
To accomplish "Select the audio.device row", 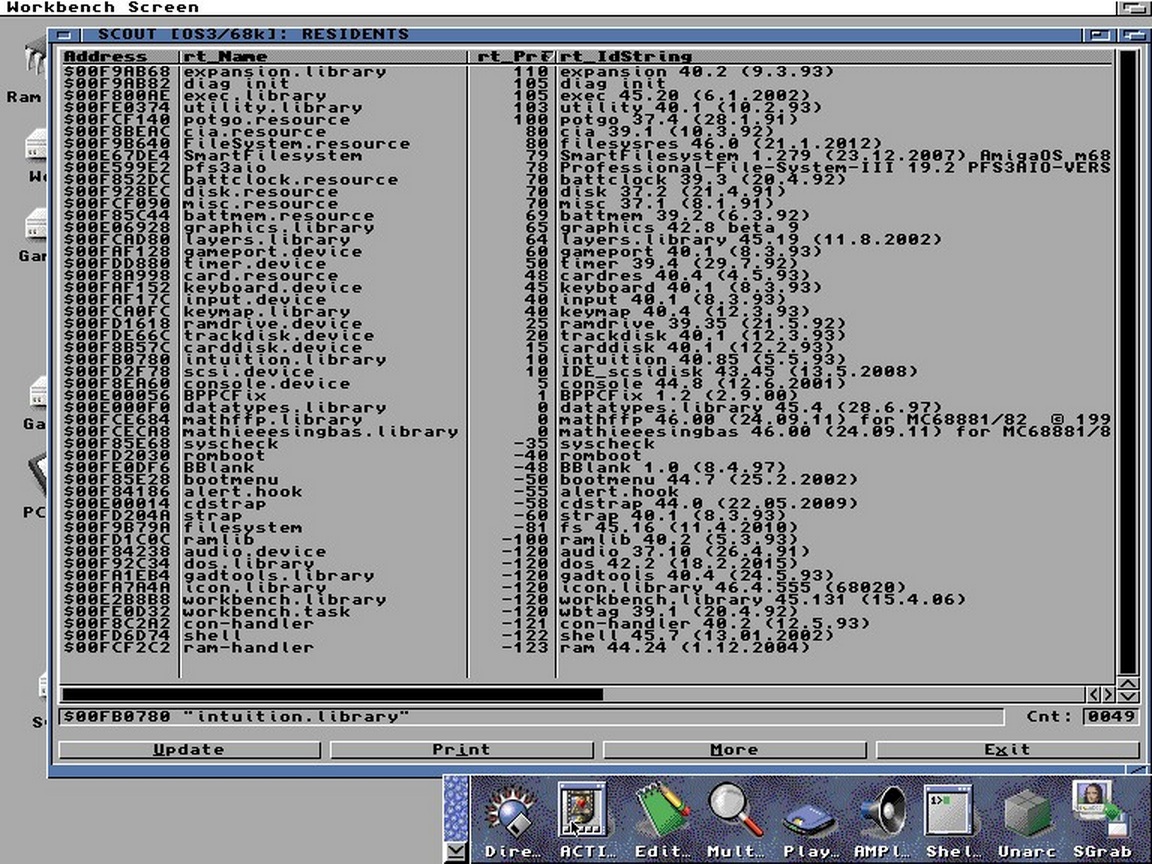I will (586, 551).
